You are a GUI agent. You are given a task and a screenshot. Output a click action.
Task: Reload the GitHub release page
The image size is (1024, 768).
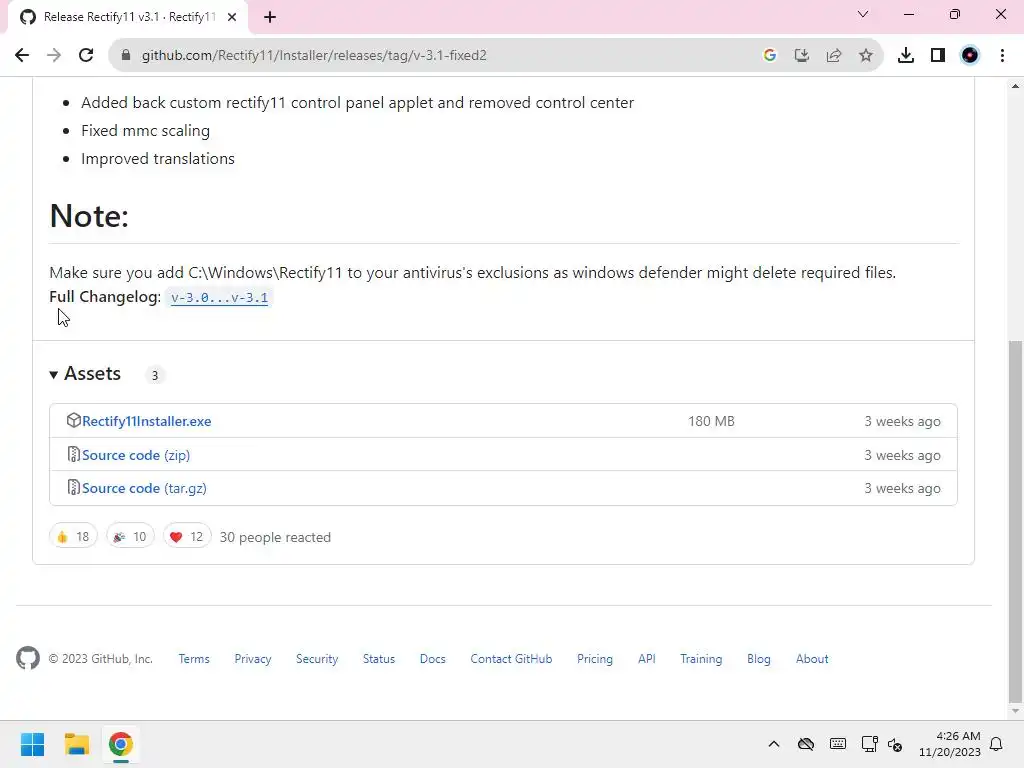click(x=86, y=56)
